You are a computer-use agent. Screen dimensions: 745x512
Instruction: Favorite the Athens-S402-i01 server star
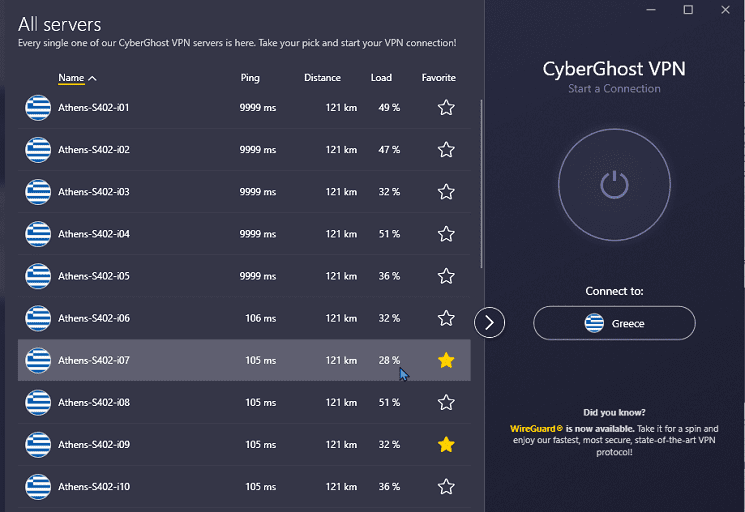click(446, 108)
